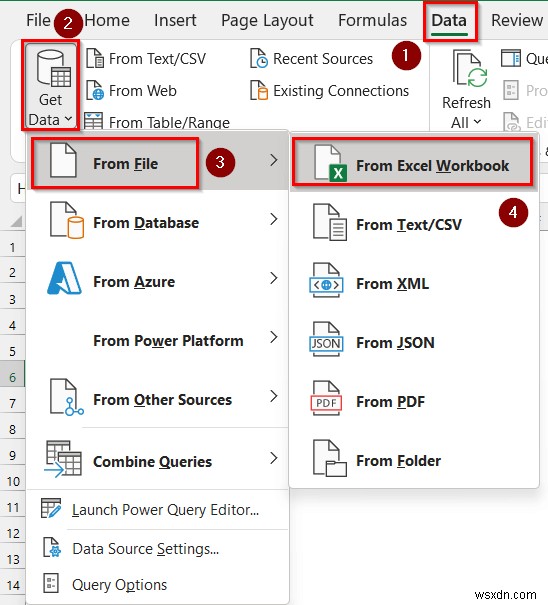The image size is (548, 605).
Task: Click the Combine Queries icon
Action: click(64, 459)
